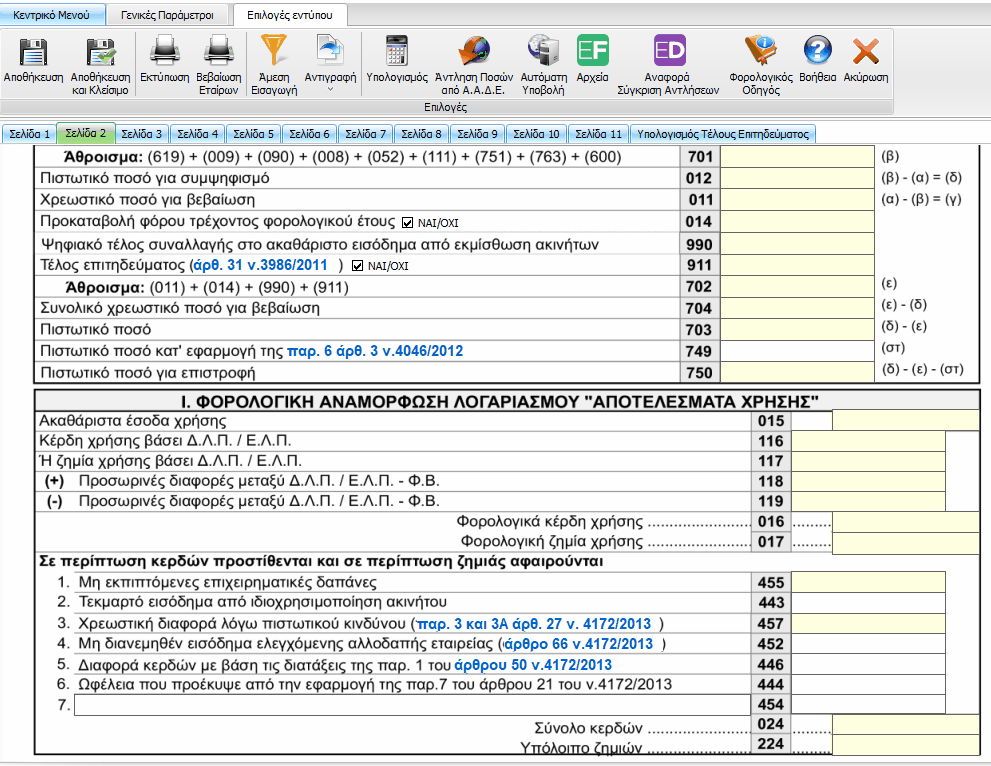Select the Υπολογισμός Τέλους Επιτηδεύματος tab
Screen dimensions: 991x766
point(724,133)
